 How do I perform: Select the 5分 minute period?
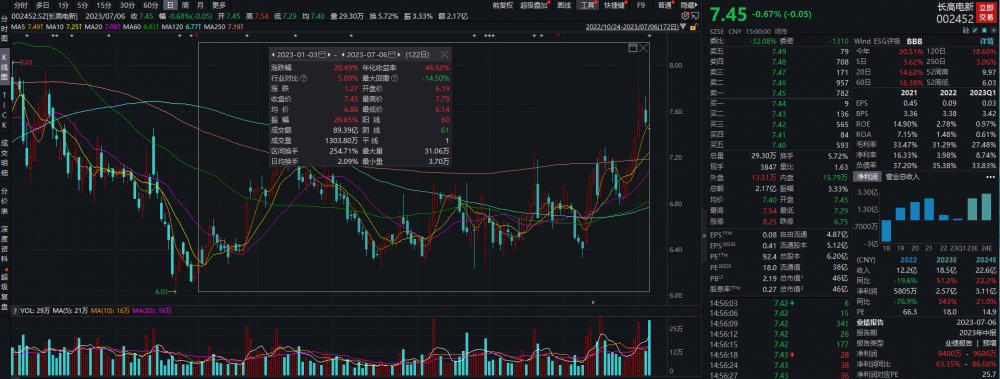point(83,4)
